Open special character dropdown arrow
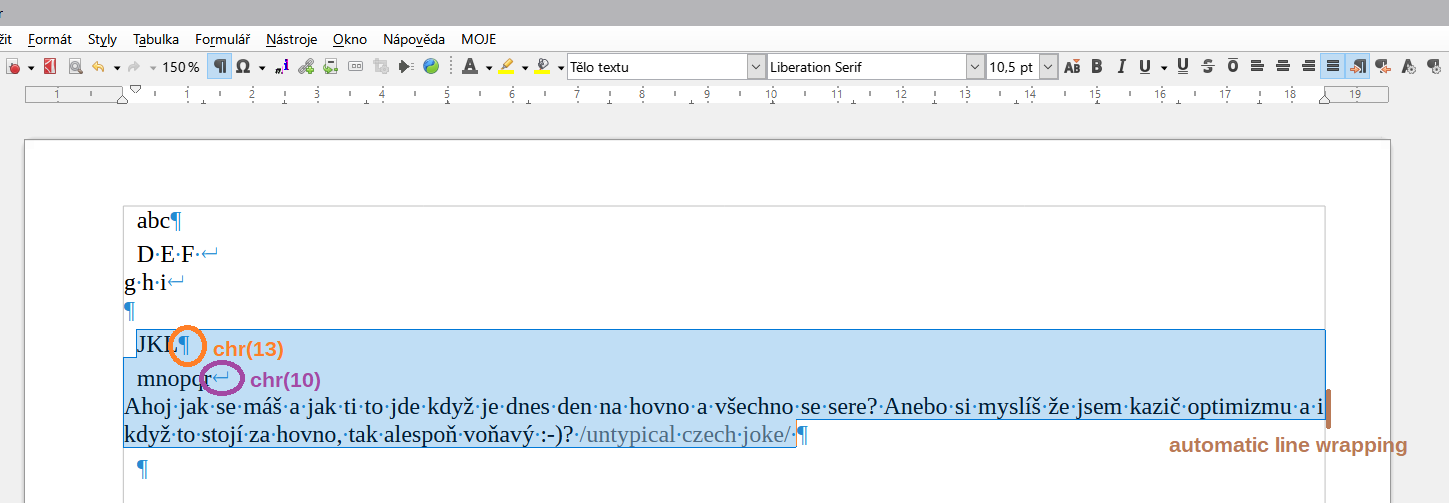 (261, 68)
